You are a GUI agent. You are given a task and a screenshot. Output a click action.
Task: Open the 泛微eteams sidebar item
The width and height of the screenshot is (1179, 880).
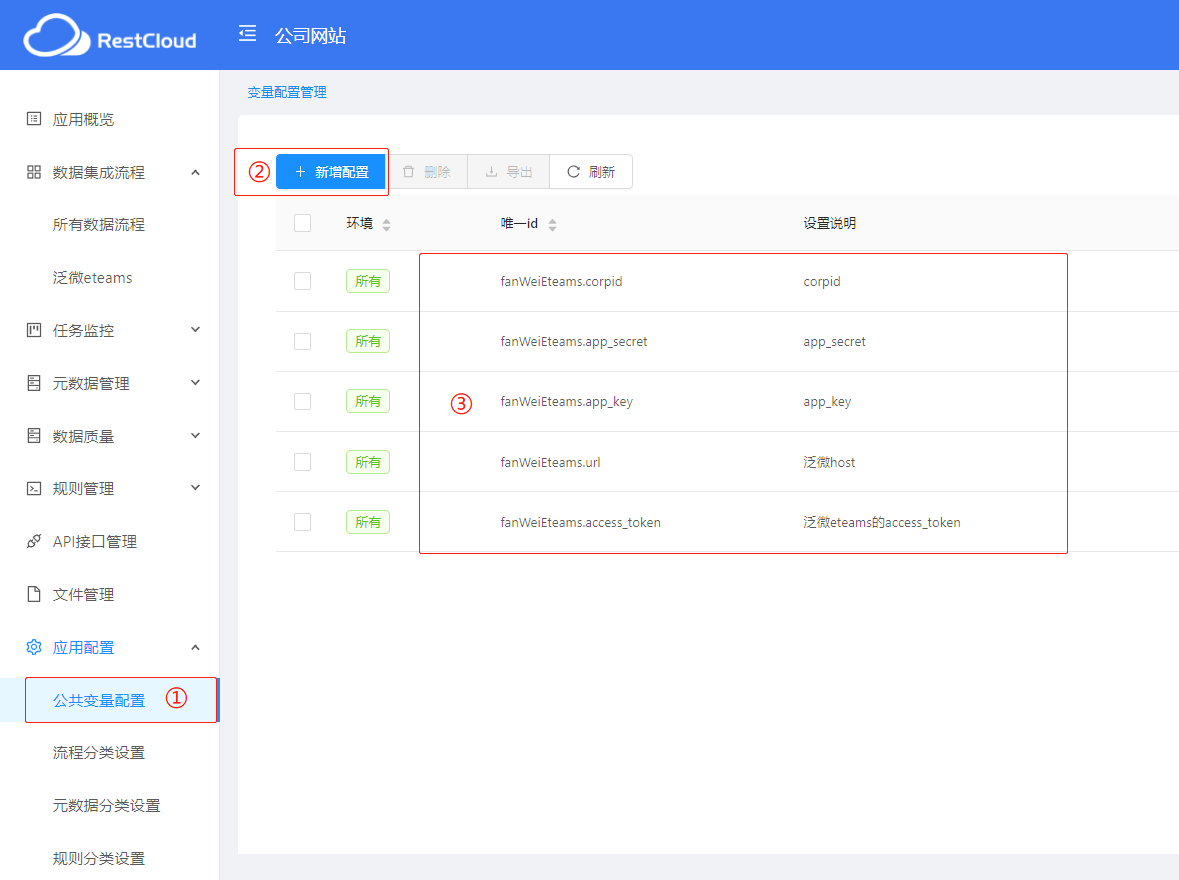93,278
